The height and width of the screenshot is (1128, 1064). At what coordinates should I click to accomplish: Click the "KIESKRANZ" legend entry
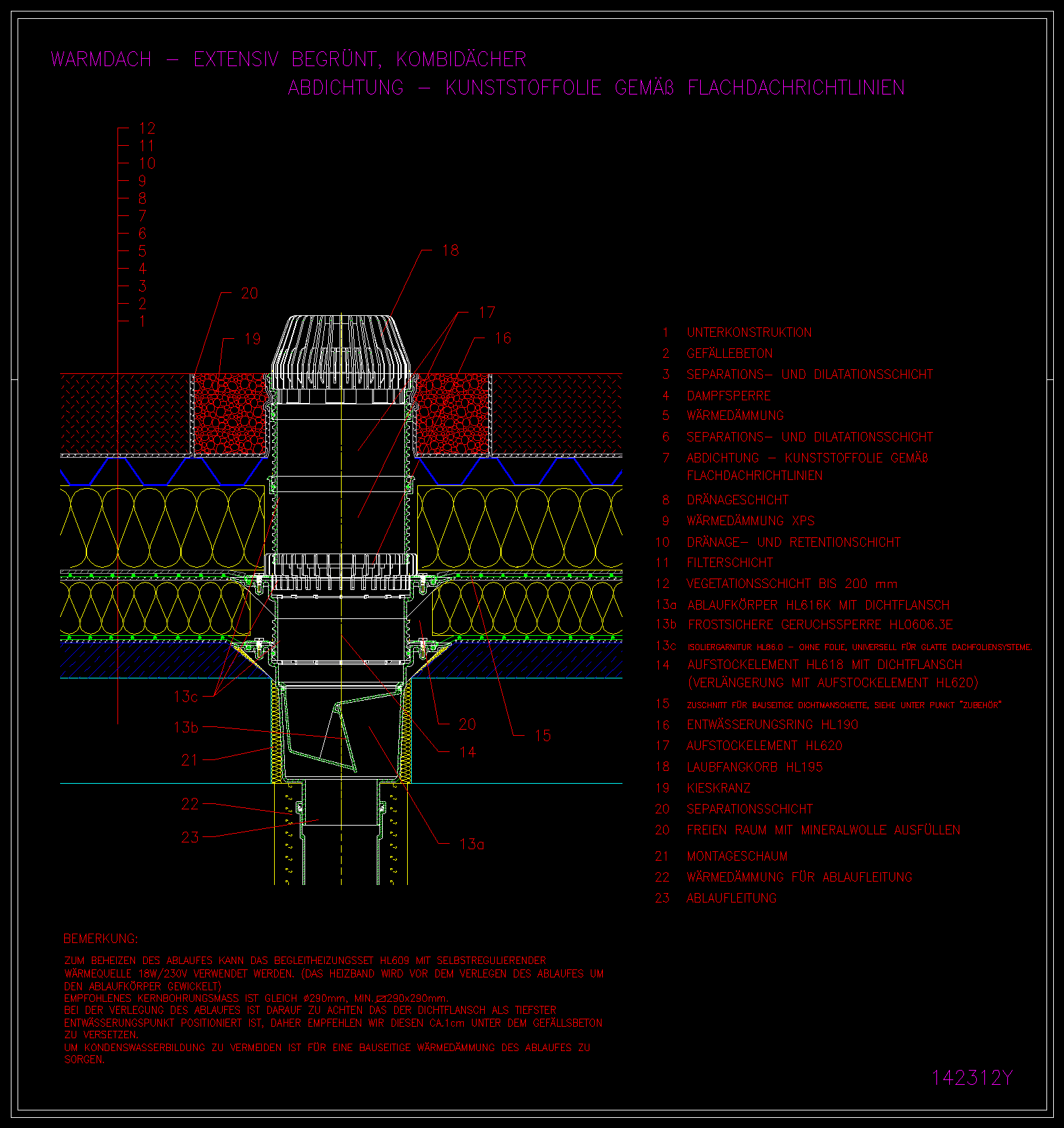pyautogui.click(x=718, y=788)
